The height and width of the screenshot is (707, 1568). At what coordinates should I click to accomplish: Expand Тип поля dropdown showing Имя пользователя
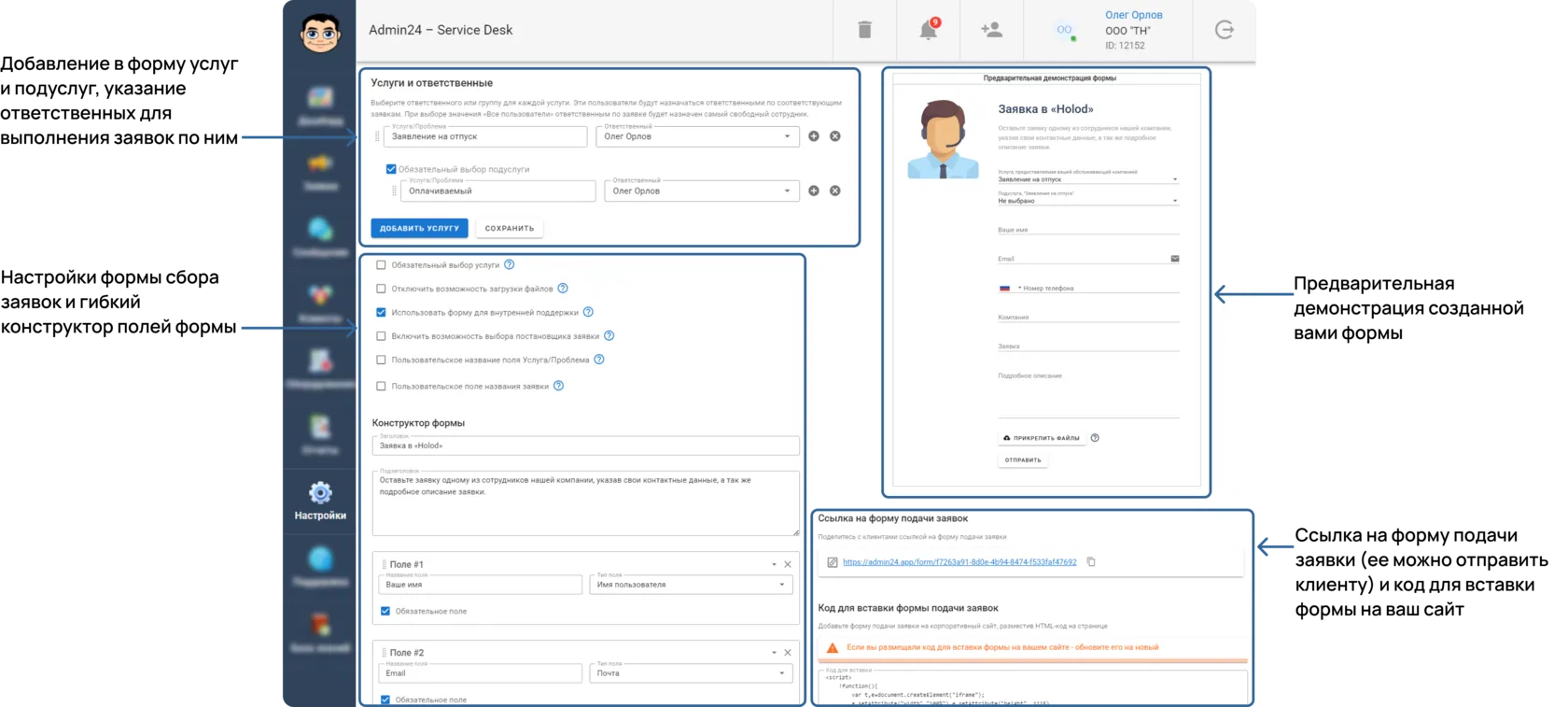tap(692, 585)
